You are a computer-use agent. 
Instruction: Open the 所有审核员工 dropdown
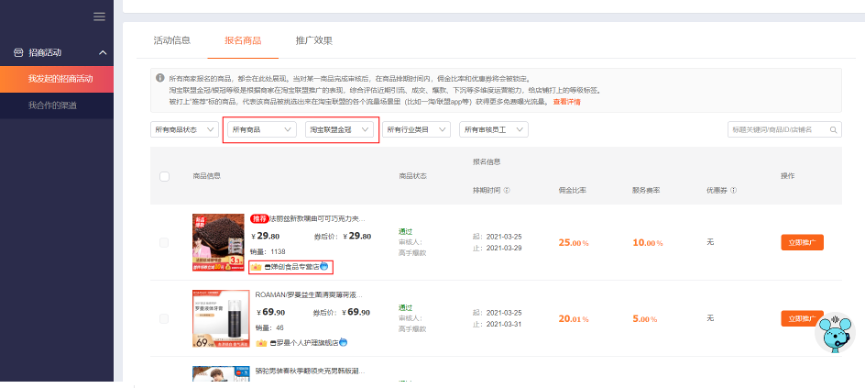coord(494,129)
